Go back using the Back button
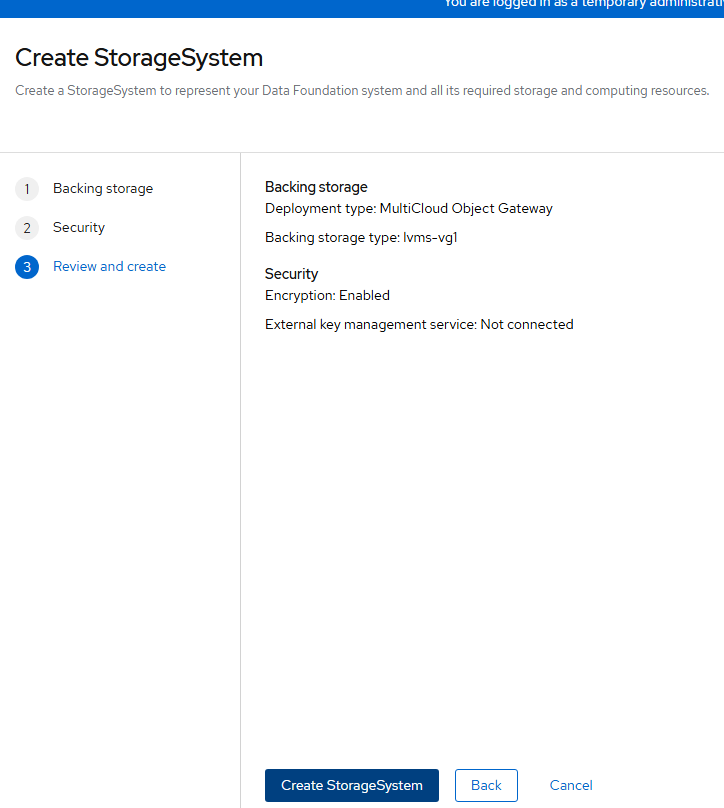The width and height of the screenshot is (724, 808). pyautogui.click(x=486, y=785)
